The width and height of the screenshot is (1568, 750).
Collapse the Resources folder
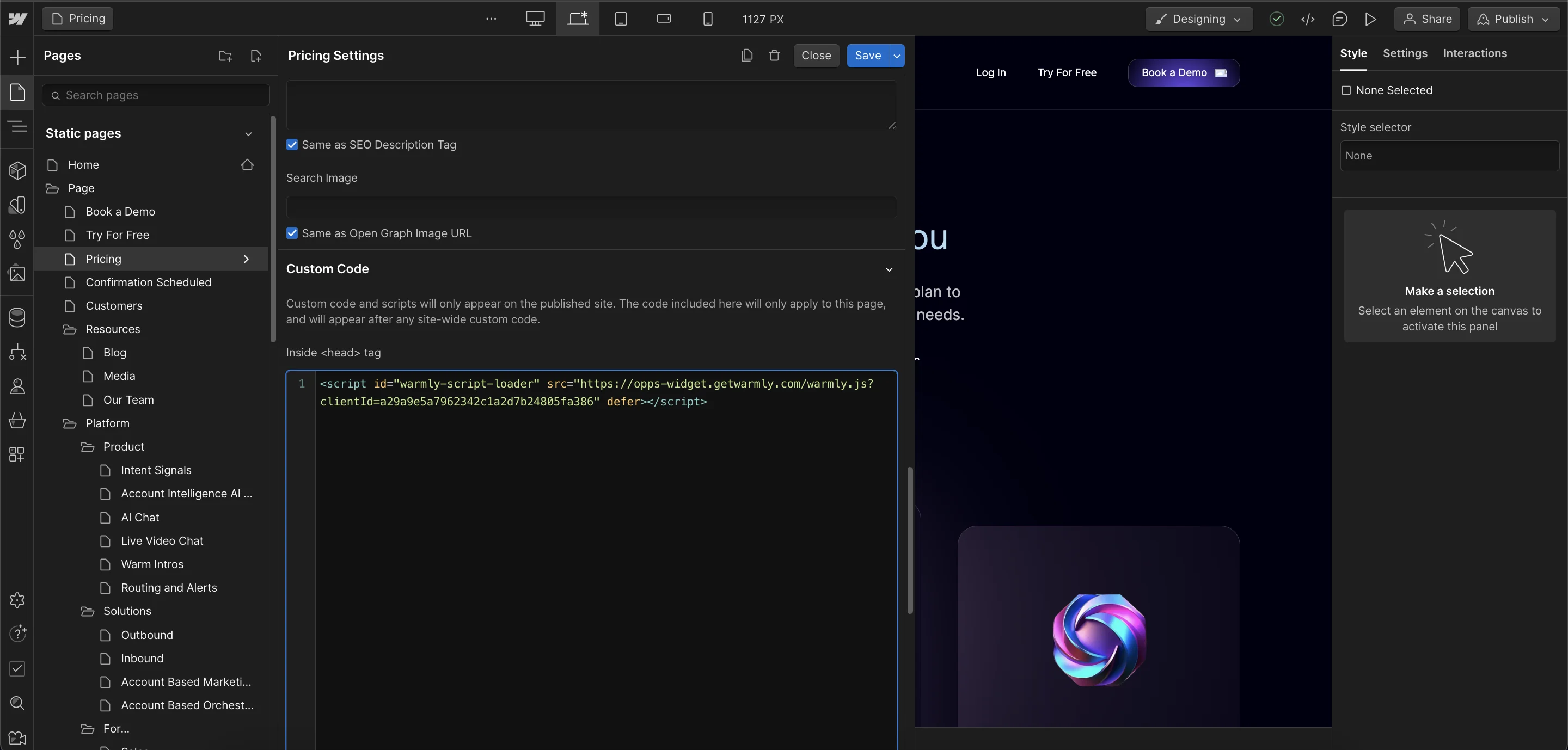tap(69, 329)
